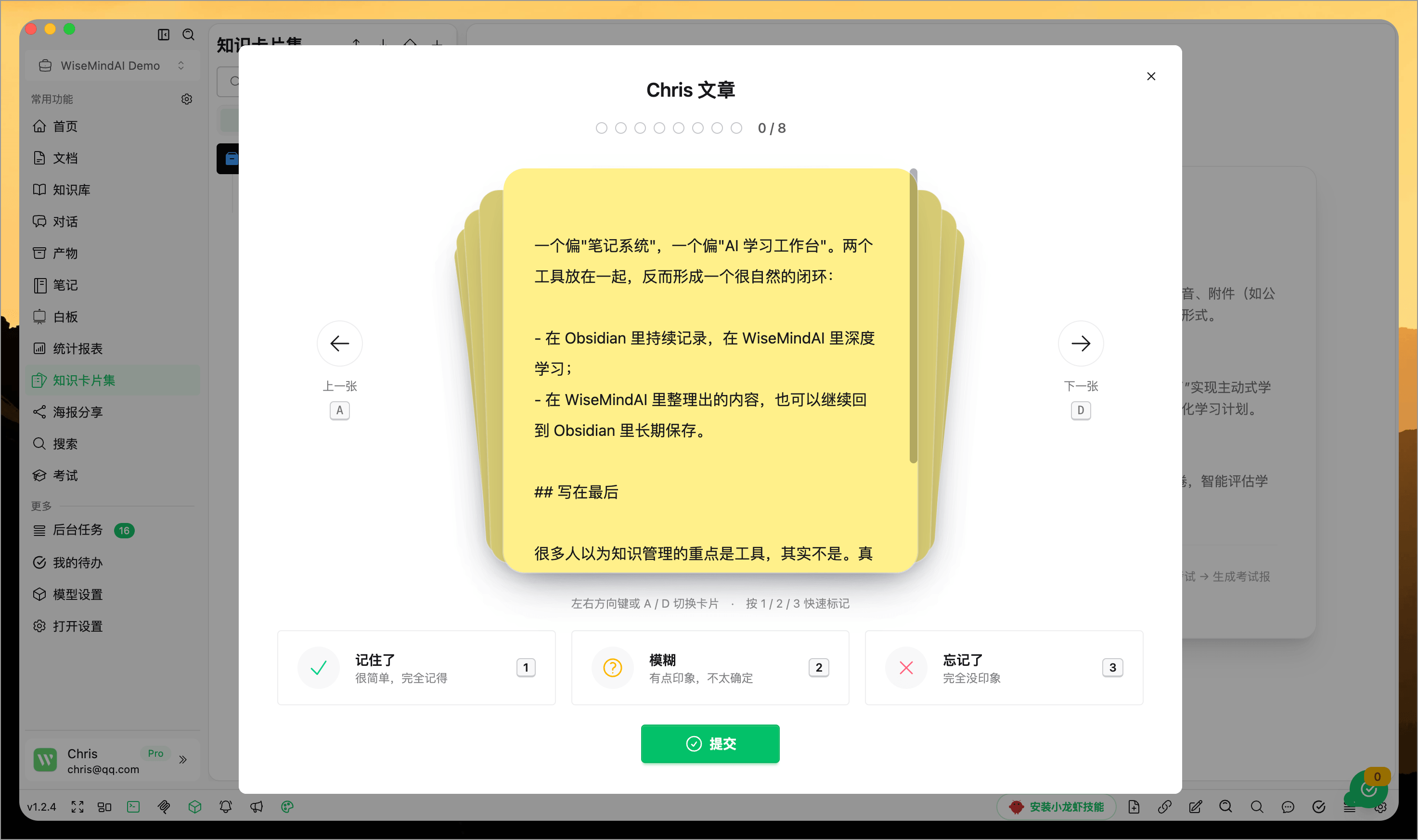Open the terminal icon in the status bar
The width and height of the screenshot is (1418, 840).
(x=134, y=807)
